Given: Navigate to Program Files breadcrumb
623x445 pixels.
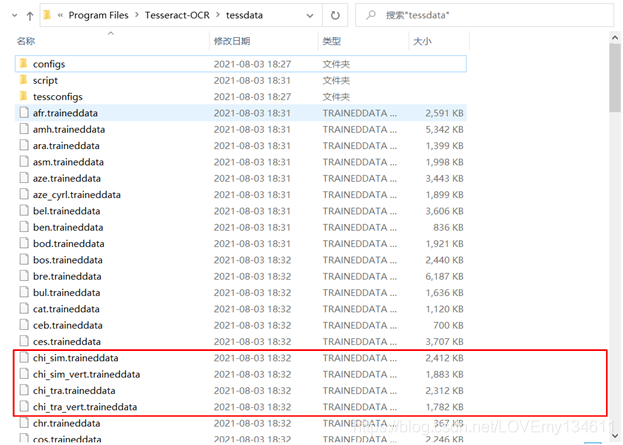Looking at the screenshot, I should coord(99,15).
